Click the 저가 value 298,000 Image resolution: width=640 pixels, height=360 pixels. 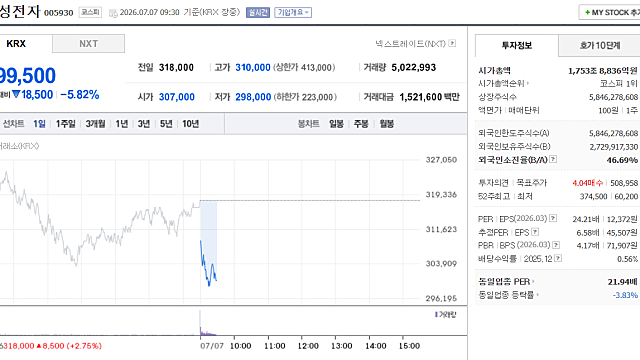[253, 97]
